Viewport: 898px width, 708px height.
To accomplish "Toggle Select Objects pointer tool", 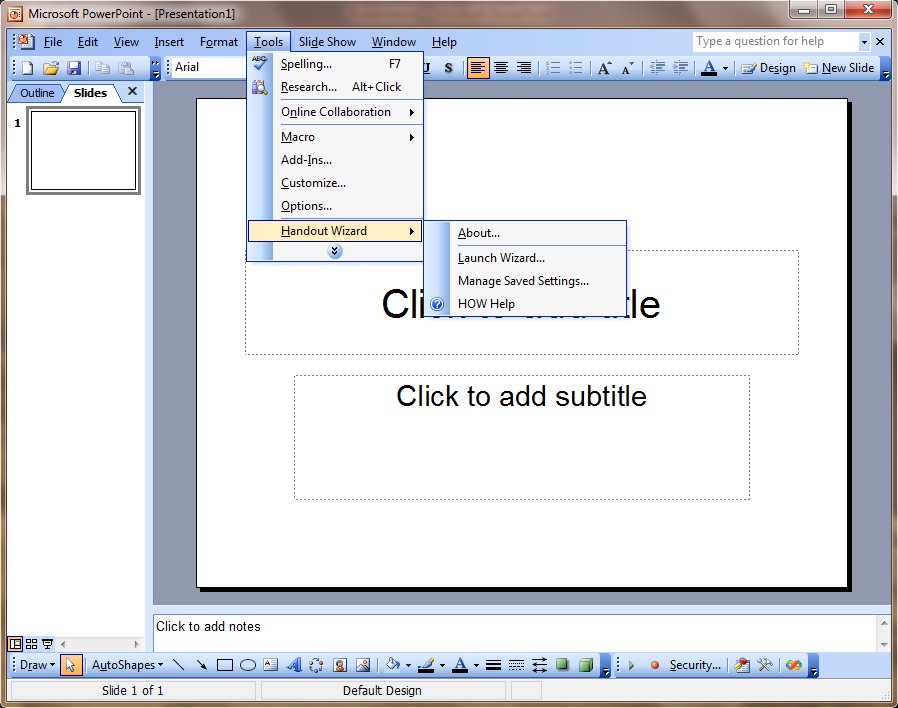I will tap(70, 664).
